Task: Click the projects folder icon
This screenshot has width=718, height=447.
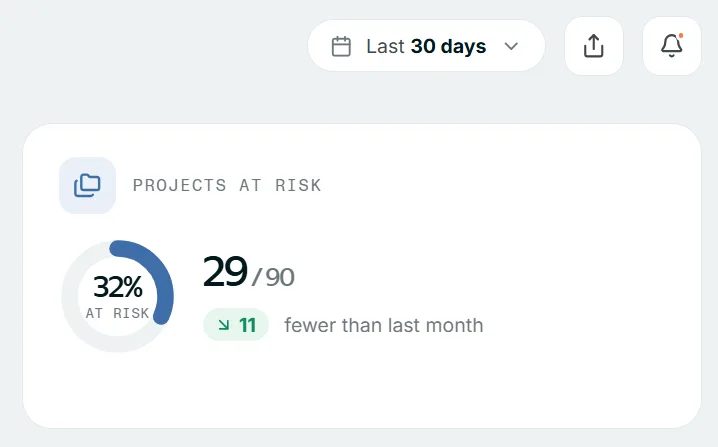Action: pos(87,185)
